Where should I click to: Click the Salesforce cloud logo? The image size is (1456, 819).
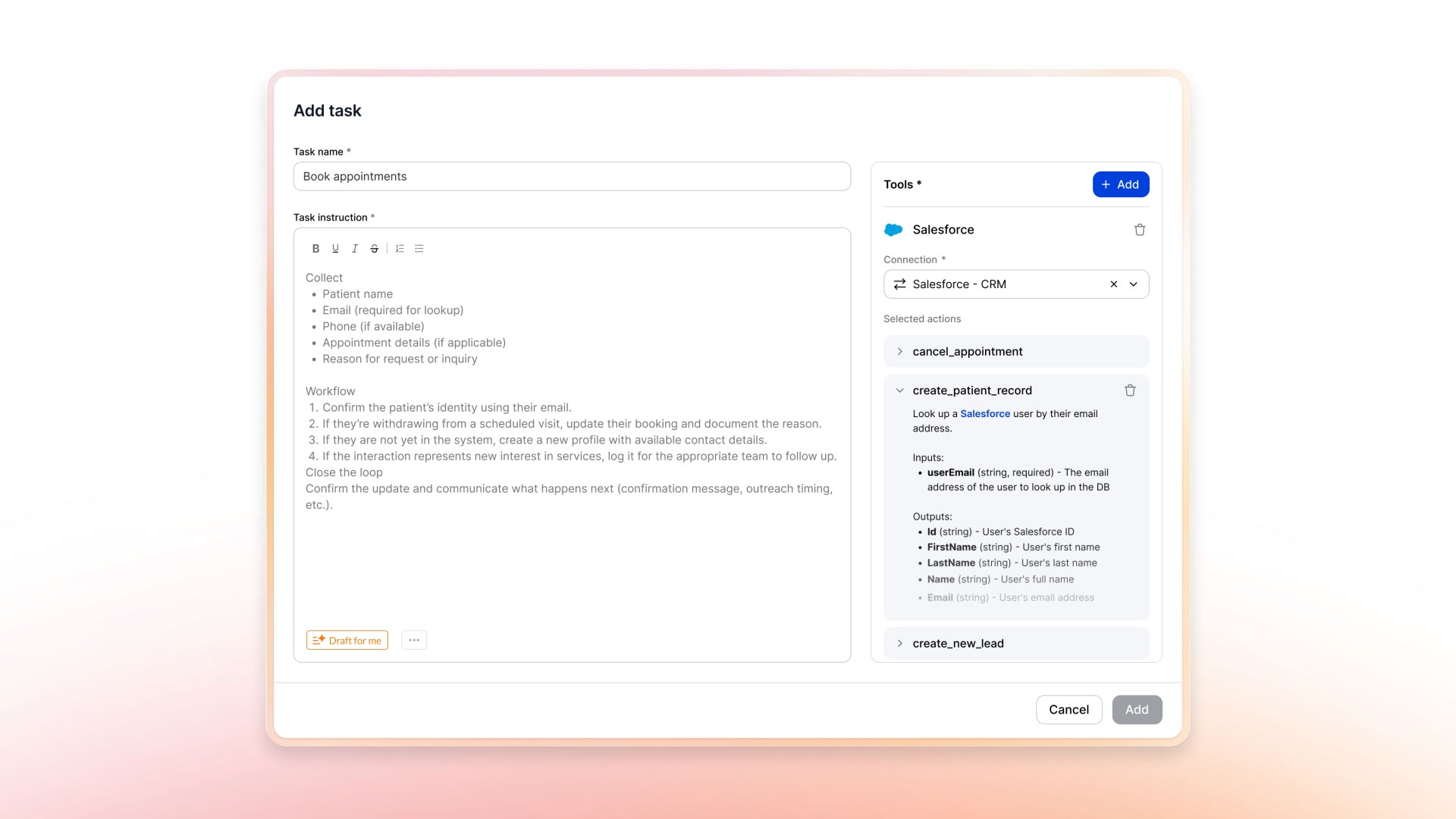[893, 230]
